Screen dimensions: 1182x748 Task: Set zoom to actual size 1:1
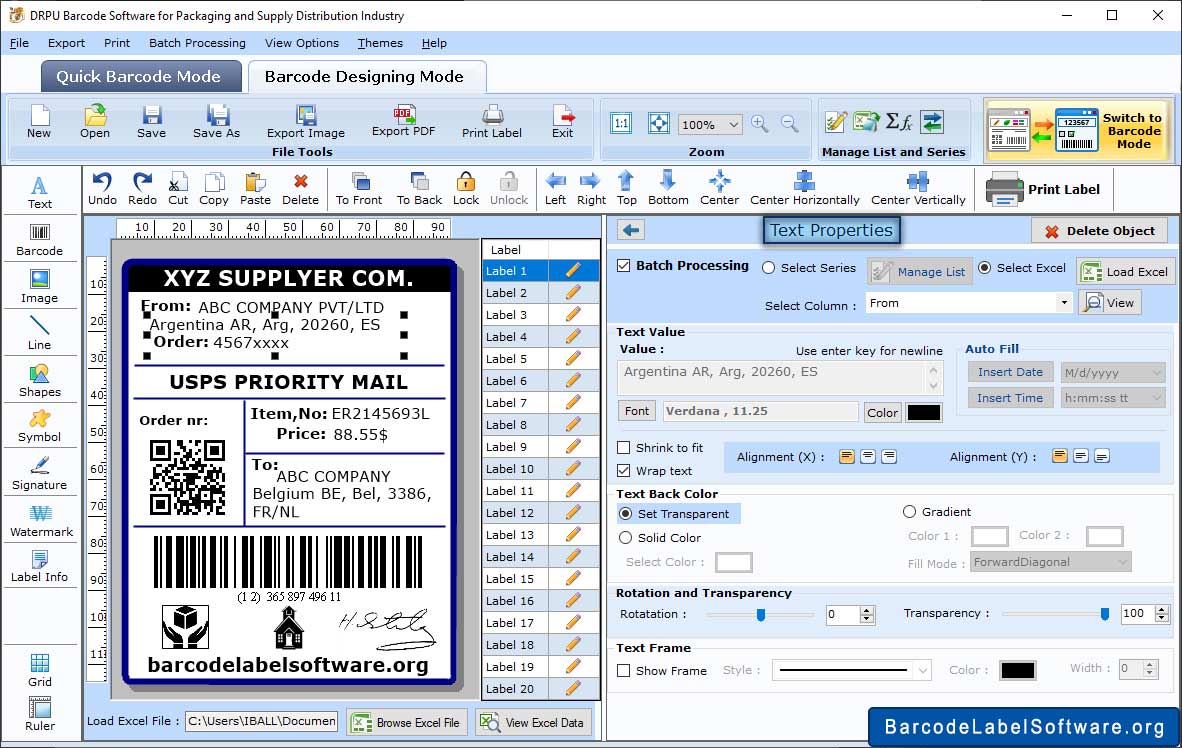click(621, 124)
